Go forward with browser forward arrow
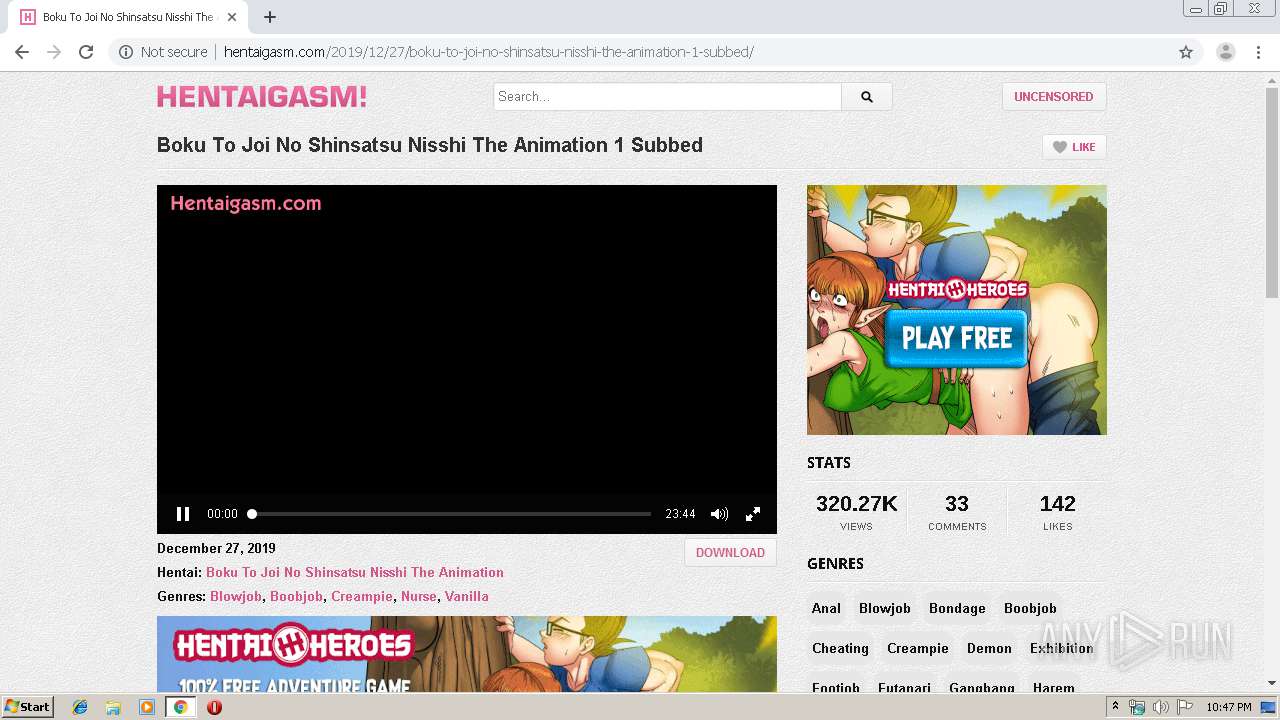Screen dimensions: 1280x720 pyautogui.click(x=54, y=52)
